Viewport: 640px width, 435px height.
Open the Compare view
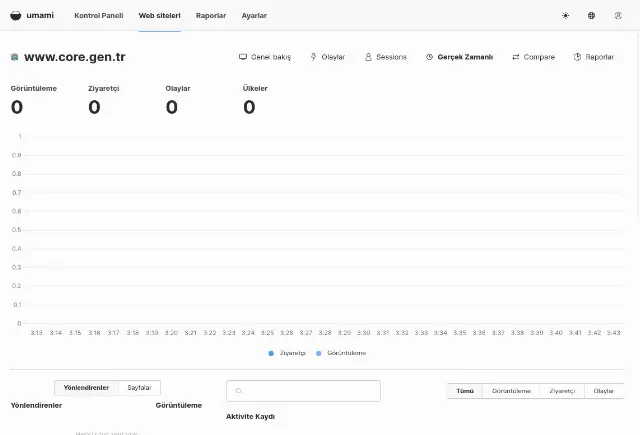pyautogui.click(x=533, y=57)
